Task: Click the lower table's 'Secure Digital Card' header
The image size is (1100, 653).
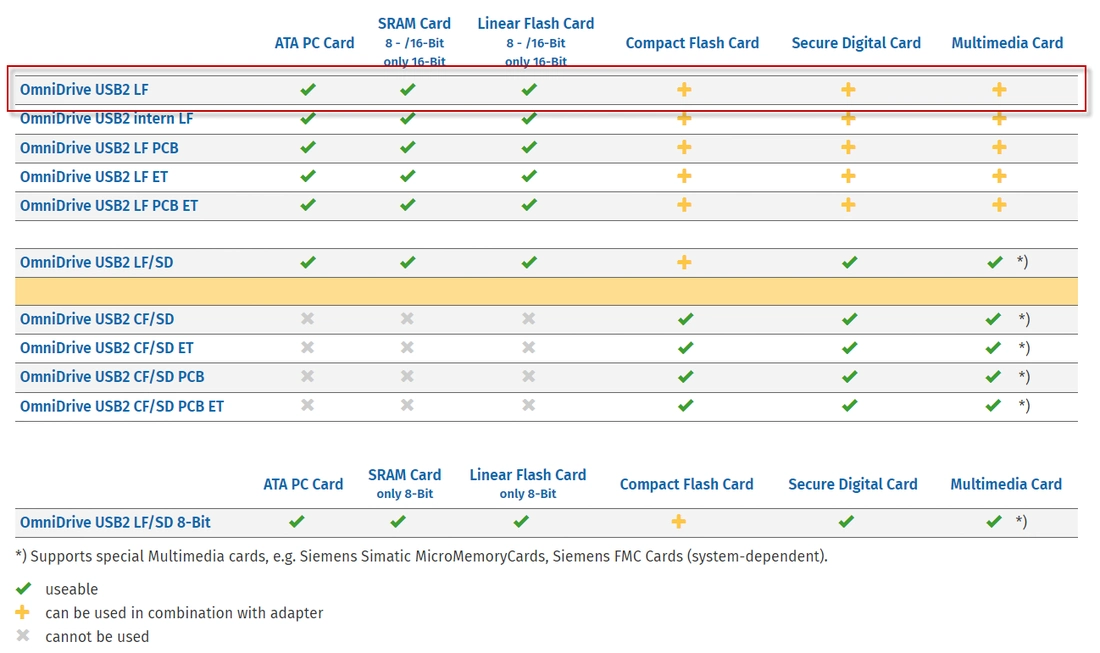Action: click(x=852, y=484)
